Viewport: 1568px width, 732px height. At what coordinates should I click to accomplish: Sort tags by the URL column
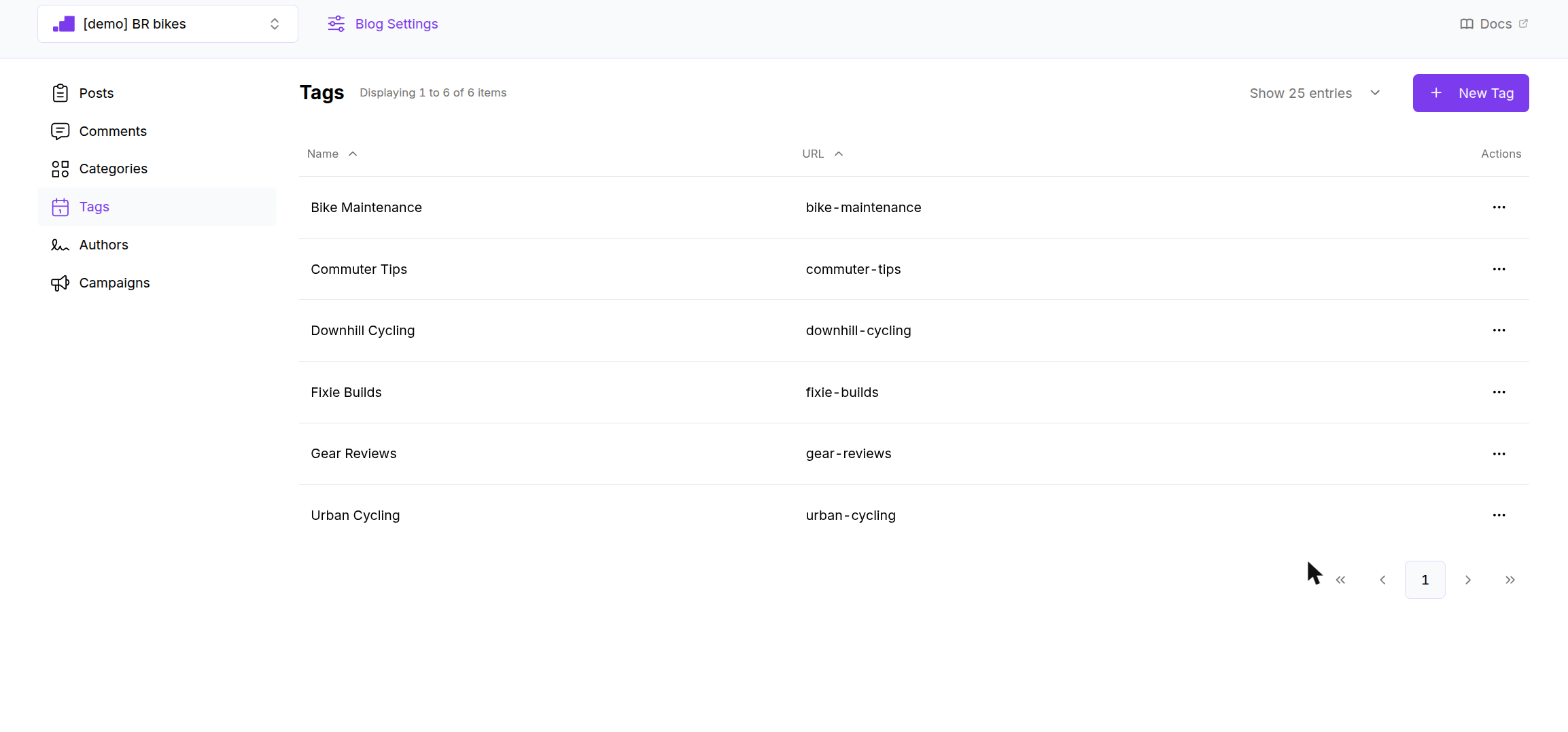pos(823,154)
